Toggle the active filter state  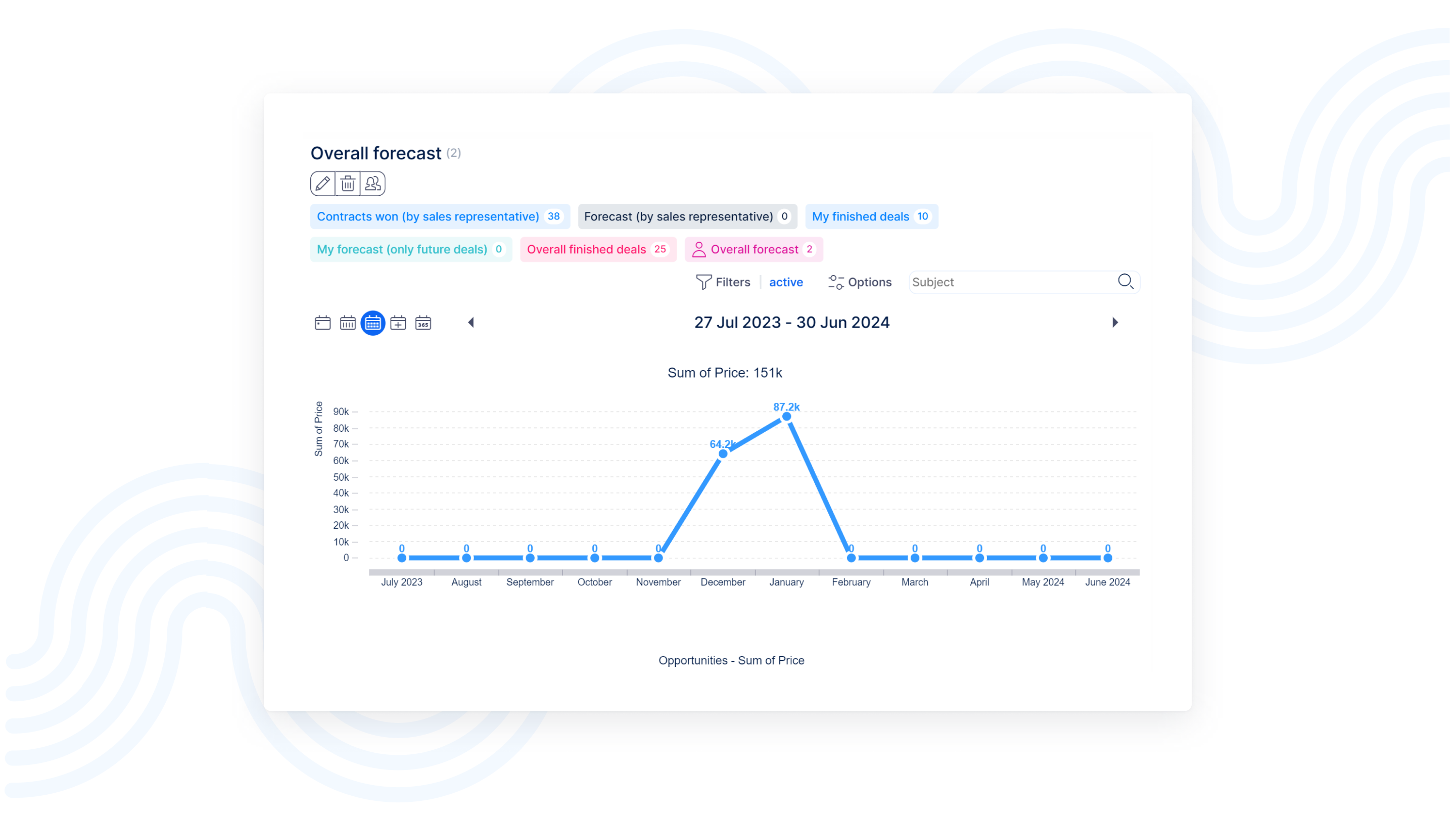click(x=786, y=282)
